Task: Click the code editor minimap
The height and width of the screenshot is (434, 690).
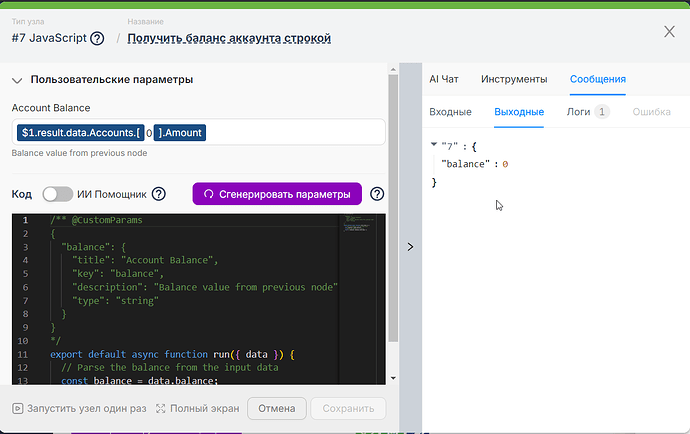Action: pos(358,223)
